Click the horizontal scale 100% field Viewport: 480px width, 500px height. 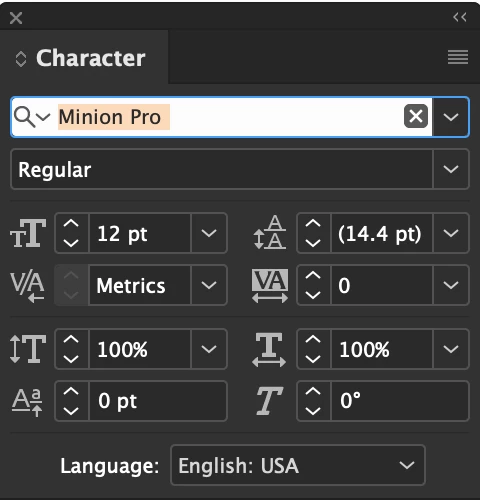(382, 349)
